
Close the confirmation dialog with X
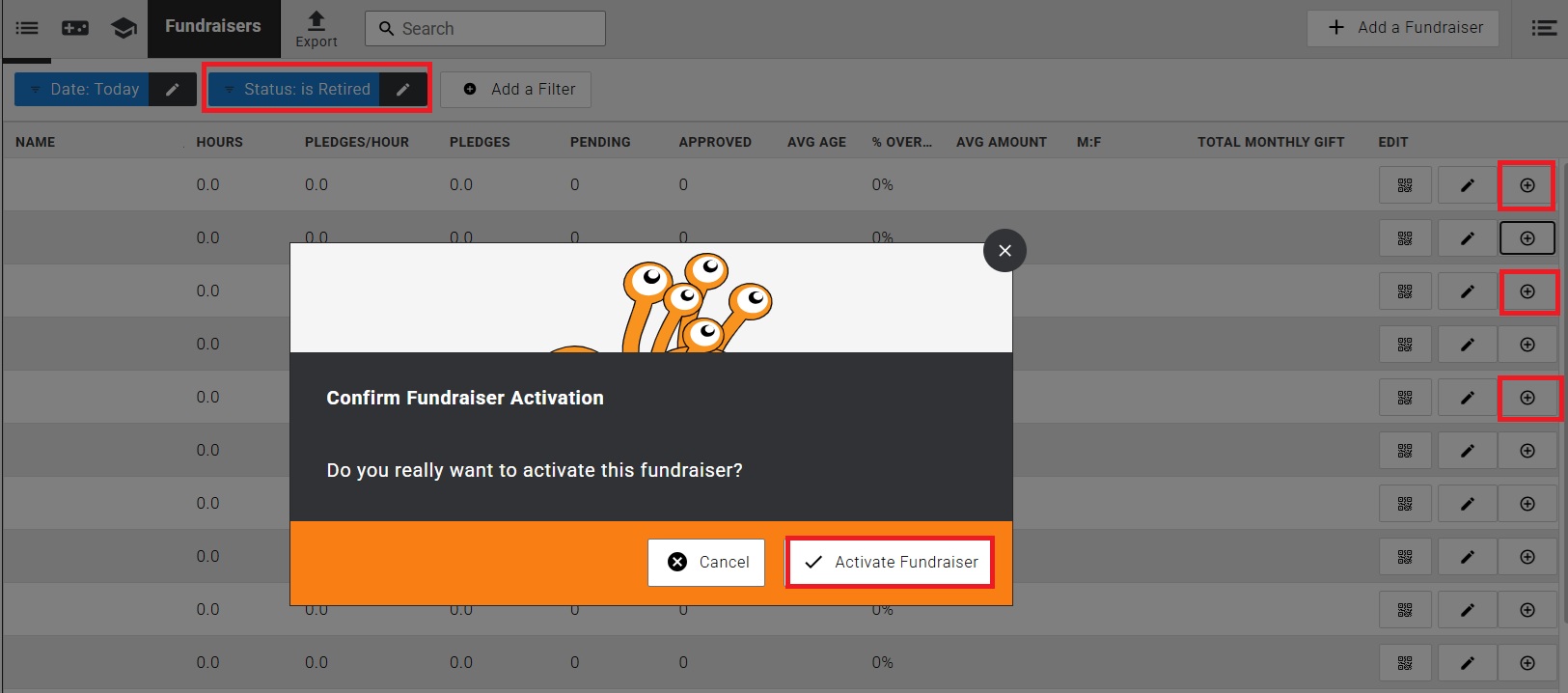[x=1004, y=251]
